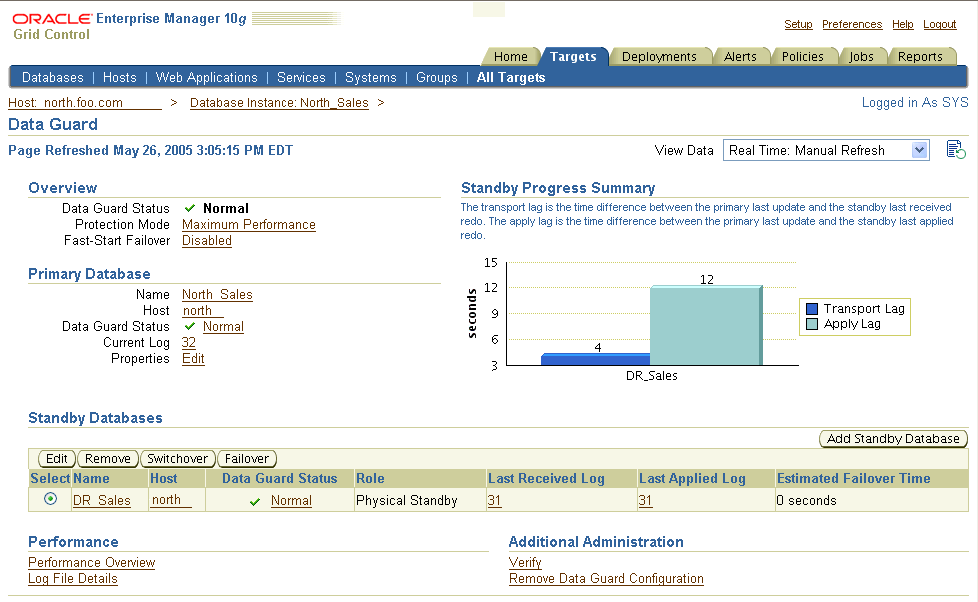This screenshot has height=602, width=978.
Task: Open the Alerts tab
Action: point(740,57)
